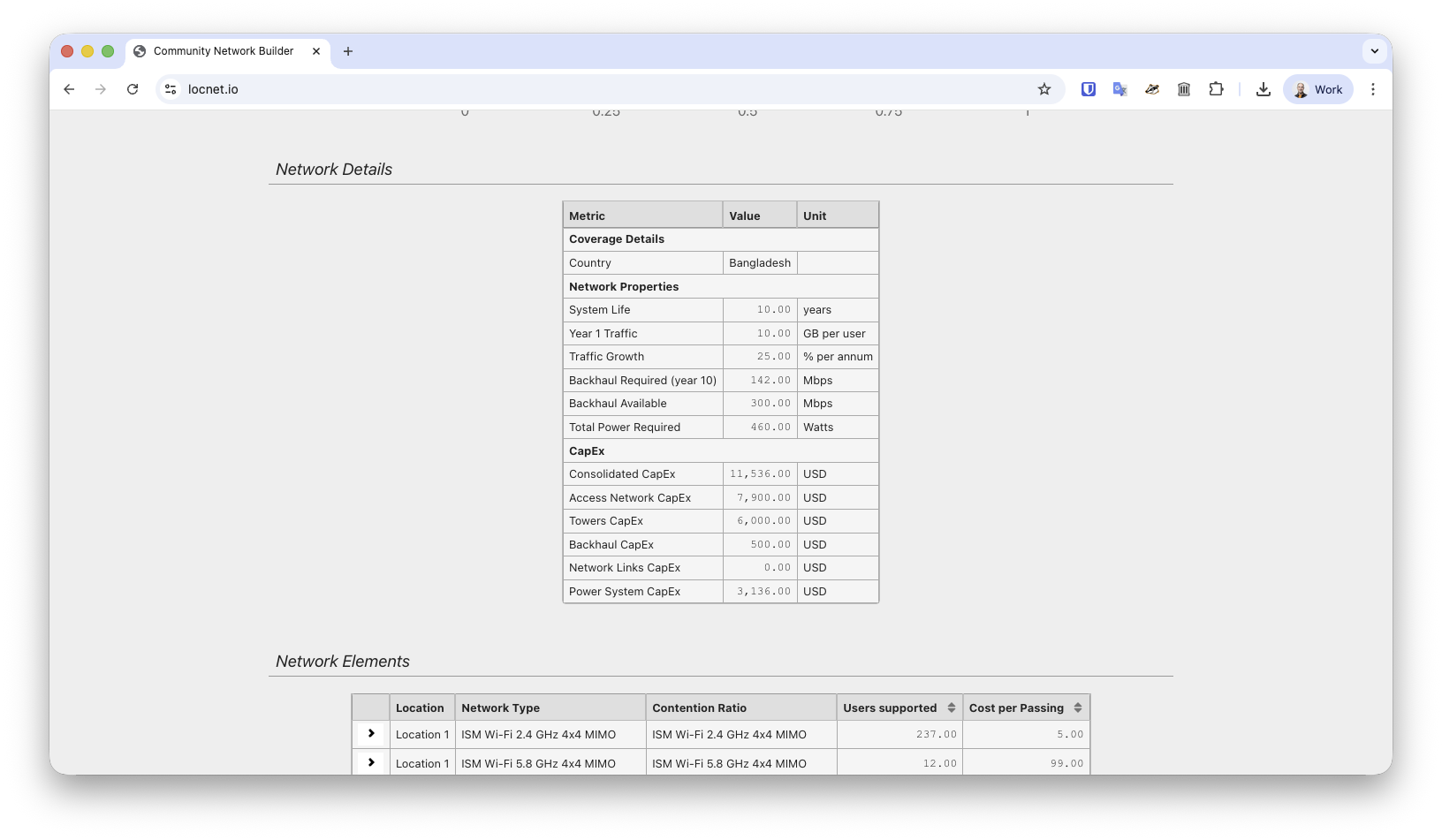Click the Bitwarden extension icon
1442x840 pixels.
(x=1089, y=89)
